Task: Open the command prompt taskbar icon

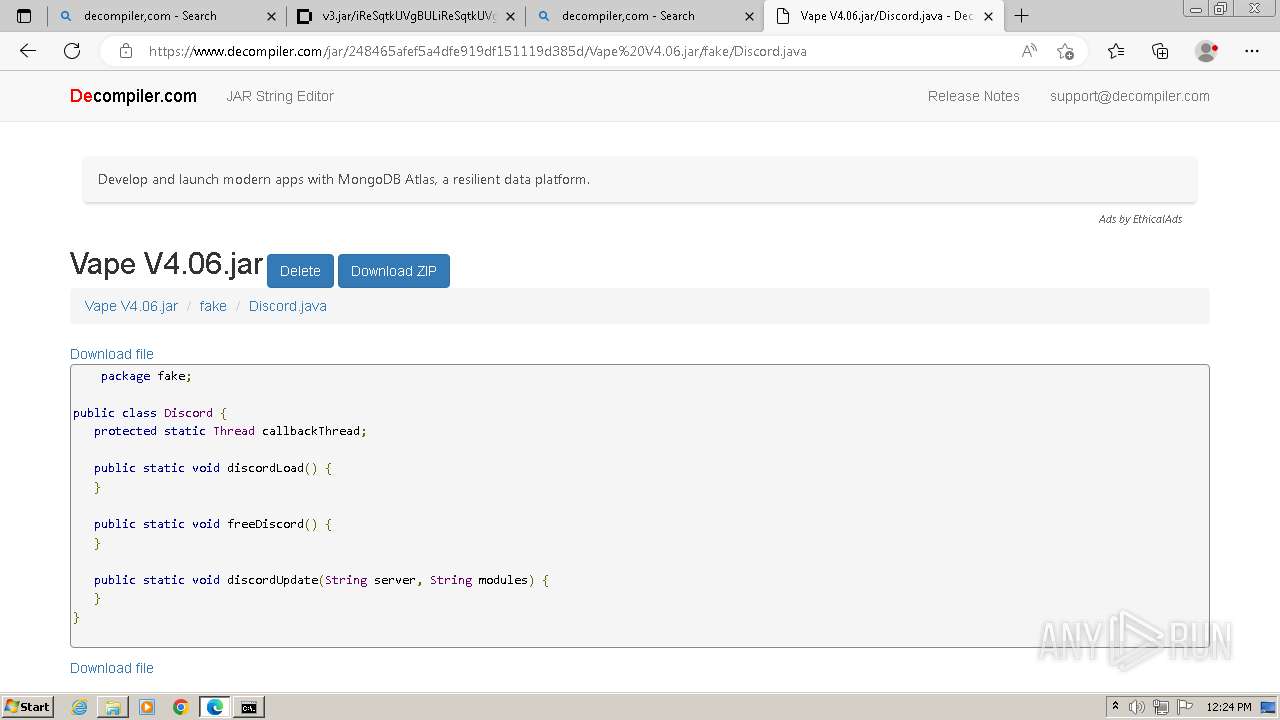Action: (249, 707)
